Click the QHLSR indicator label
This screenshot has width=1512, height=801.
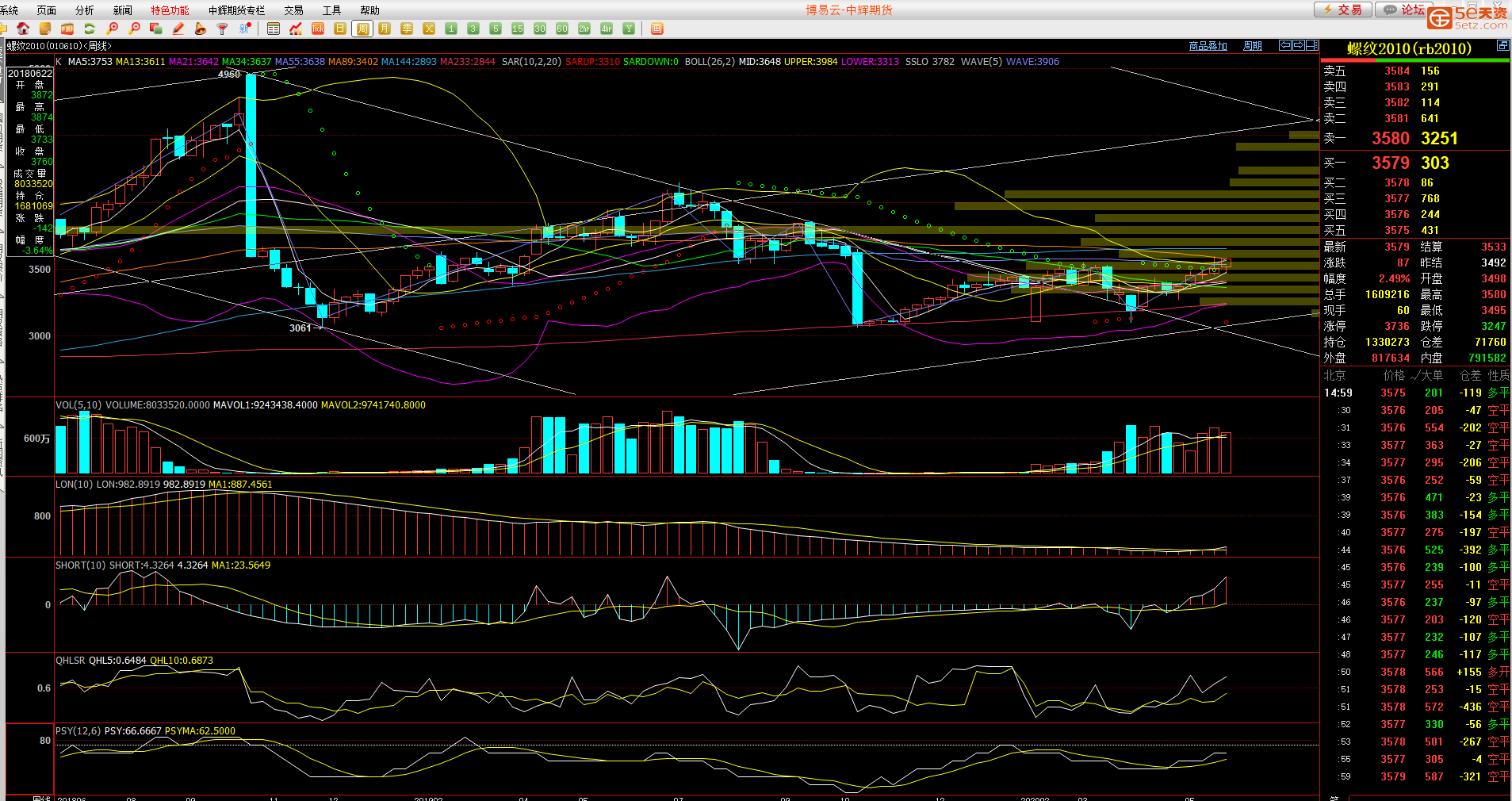(x=70, y=660)
